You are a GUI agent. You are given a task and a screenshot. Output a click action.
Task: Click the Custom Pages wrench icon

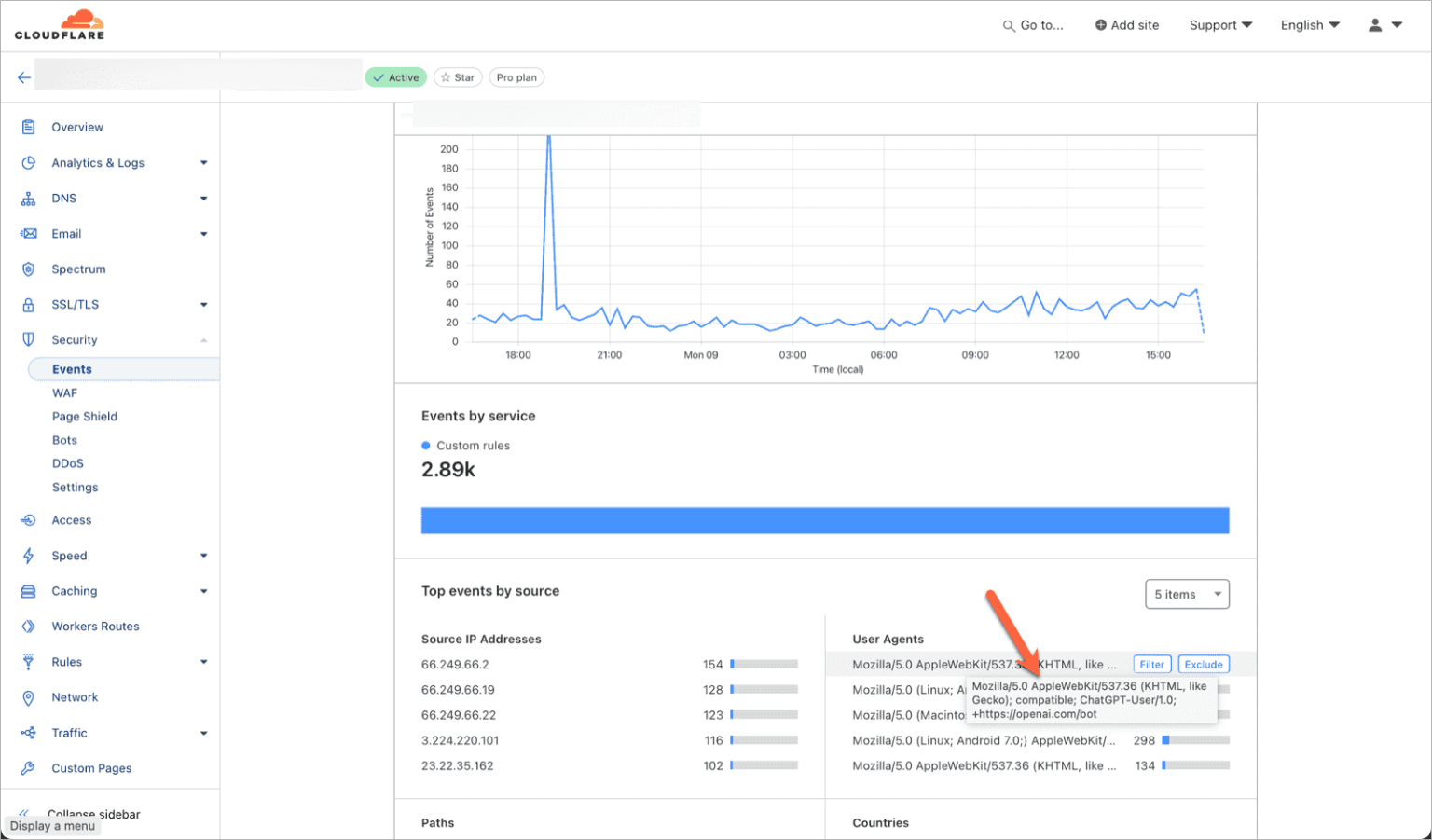click(29, 768)
